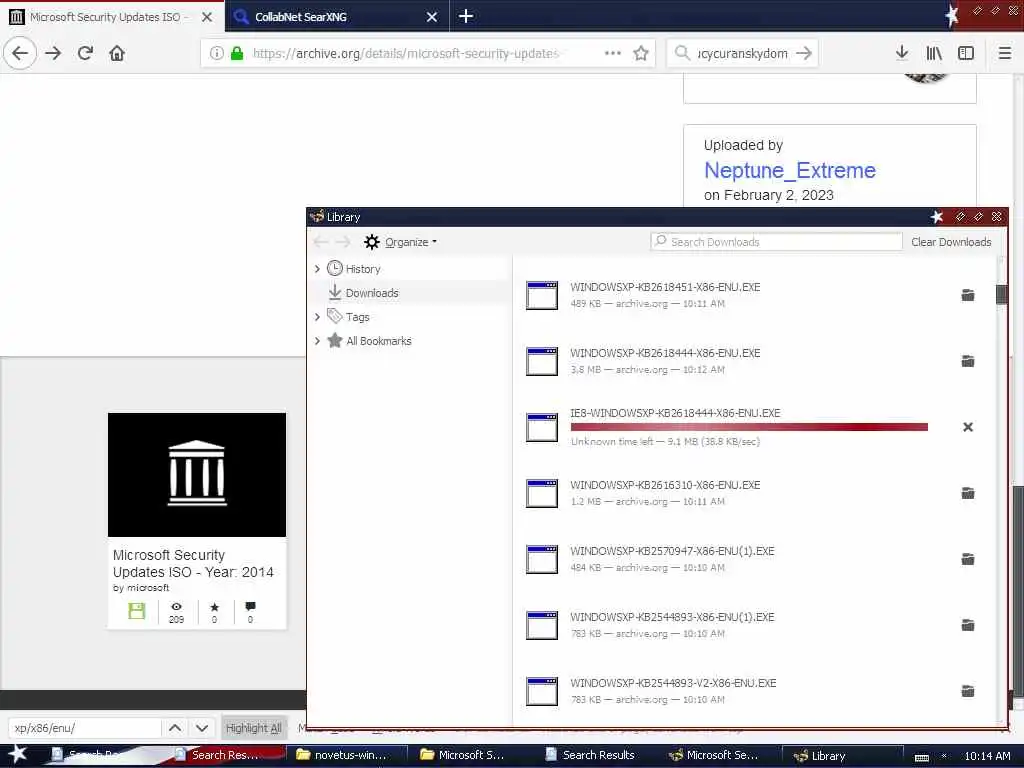
Task: Click the Library downloads list scrollbar thumb
Action: pos(1001,294)
